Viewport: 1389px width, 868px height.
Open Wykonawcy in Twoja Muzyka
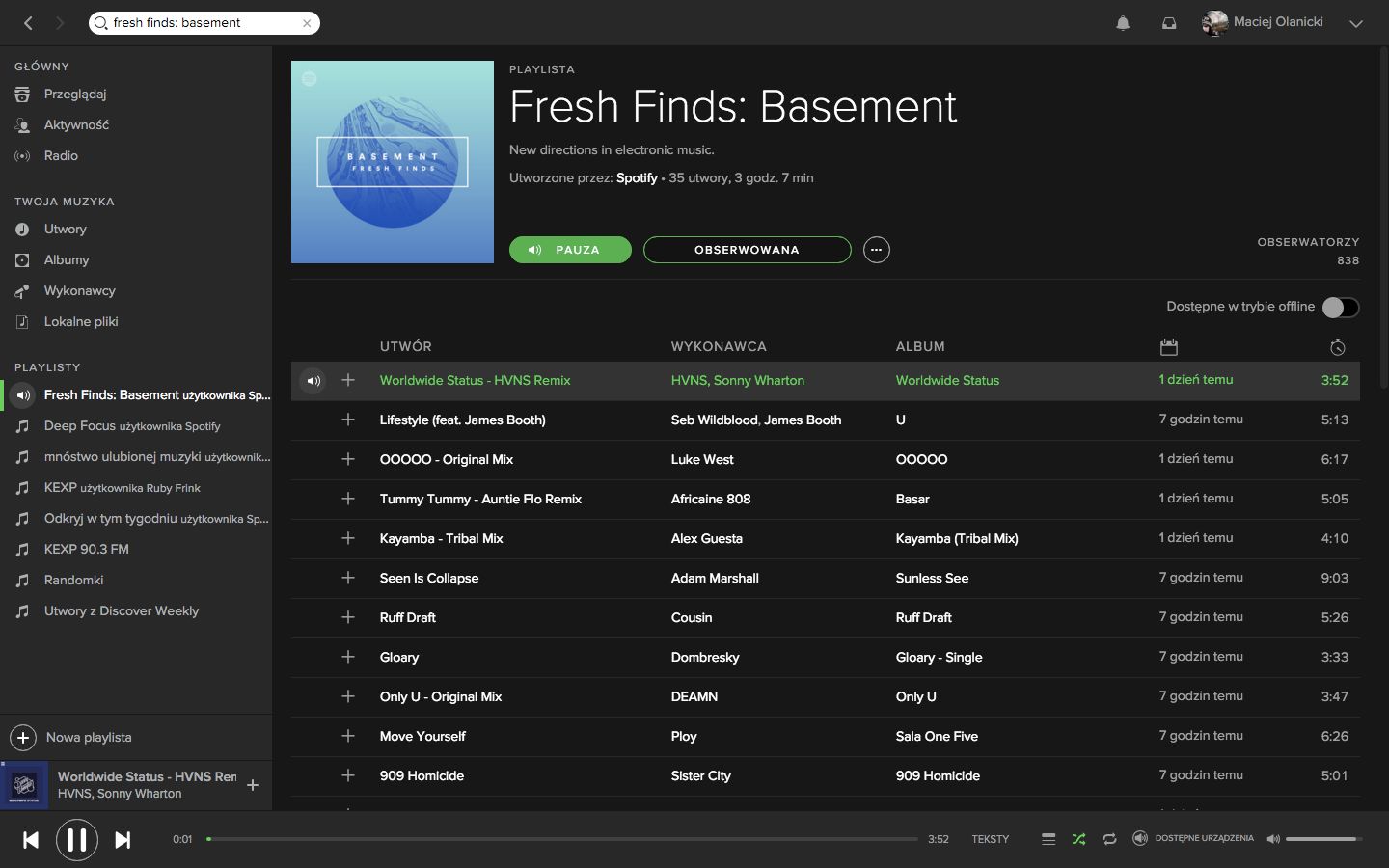(x=80, y=290)
